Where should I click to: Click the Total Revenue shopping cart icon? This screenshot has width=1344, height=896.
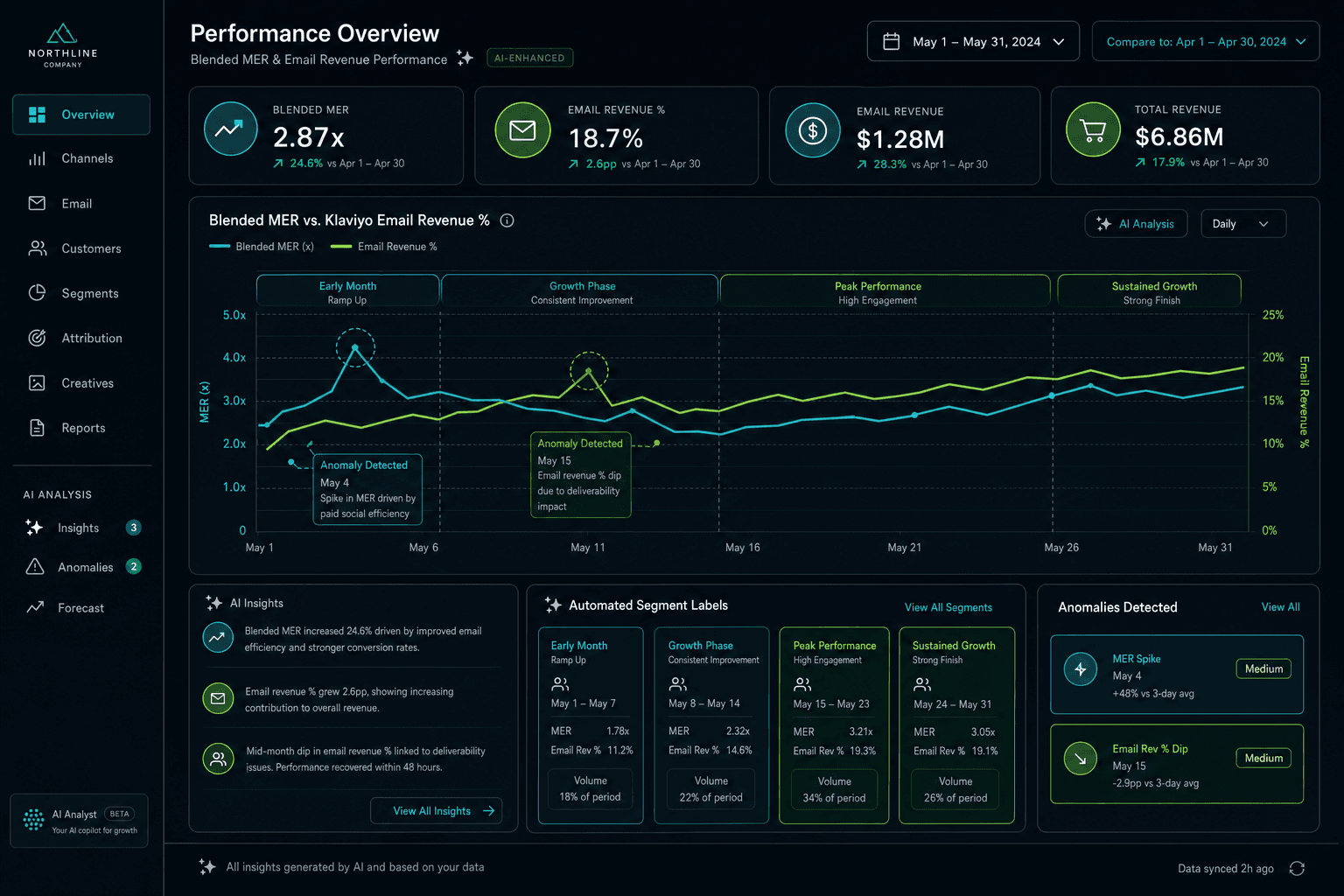tap(1093, 129)
